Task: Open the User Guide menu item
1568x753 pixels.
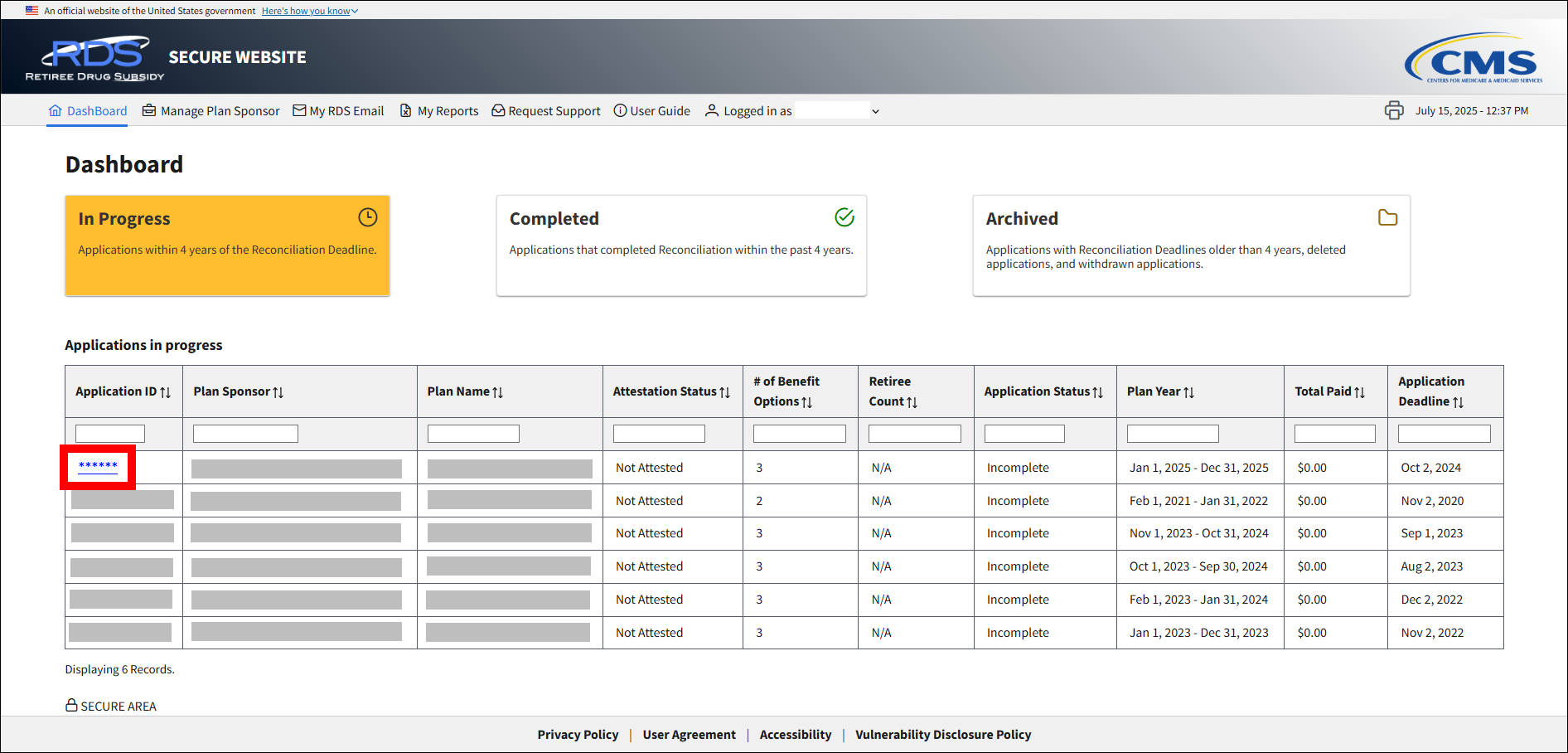Action: tap(651, 111)
